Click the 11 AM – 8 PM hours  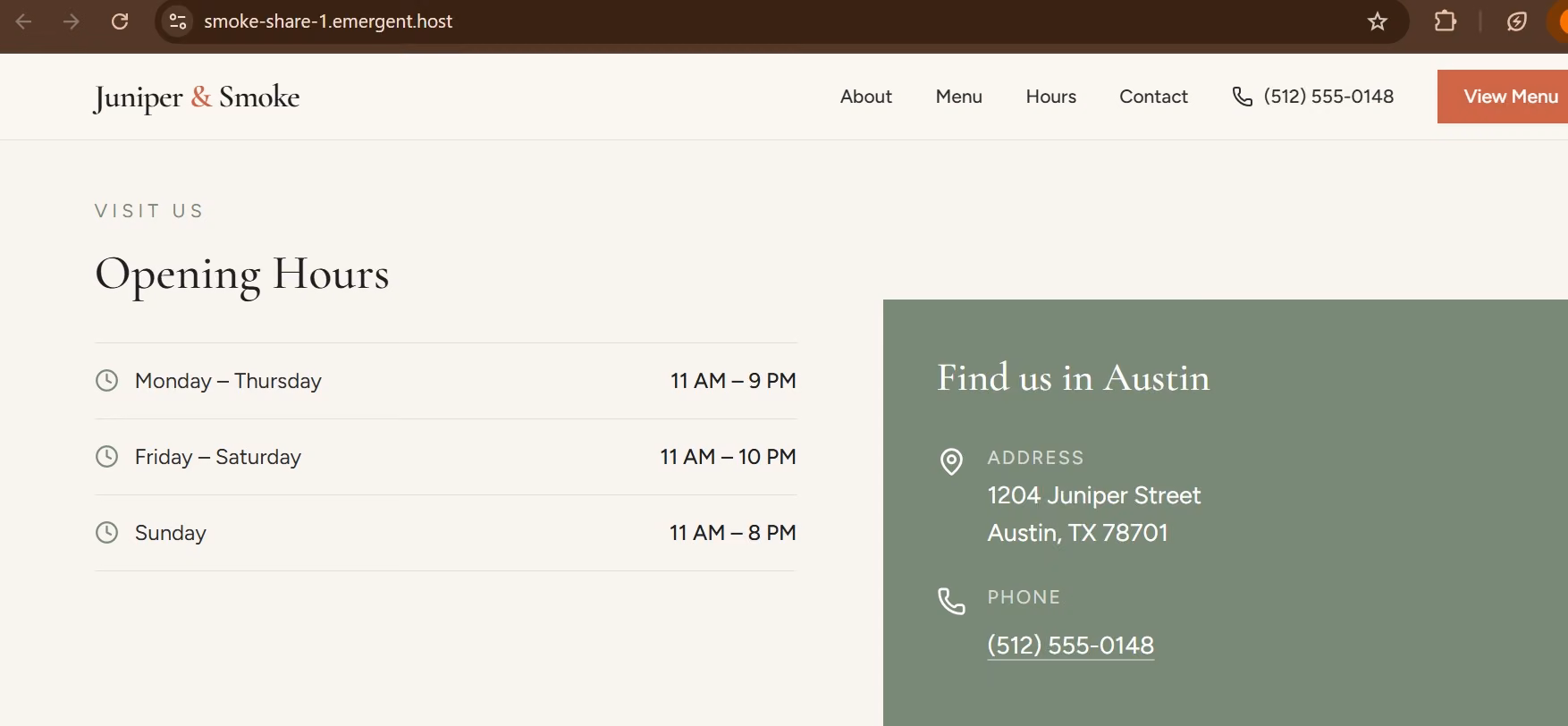732,533
